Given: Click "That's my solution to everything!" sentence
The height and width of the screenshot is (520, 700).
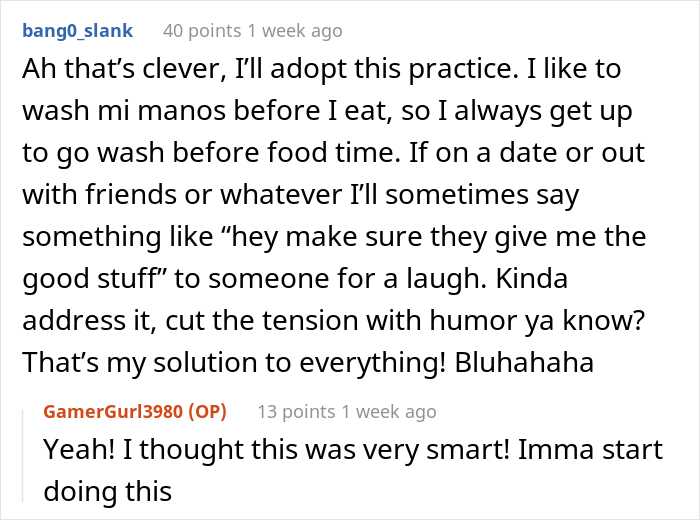Looking at the screenshot, I should [234, 362].
